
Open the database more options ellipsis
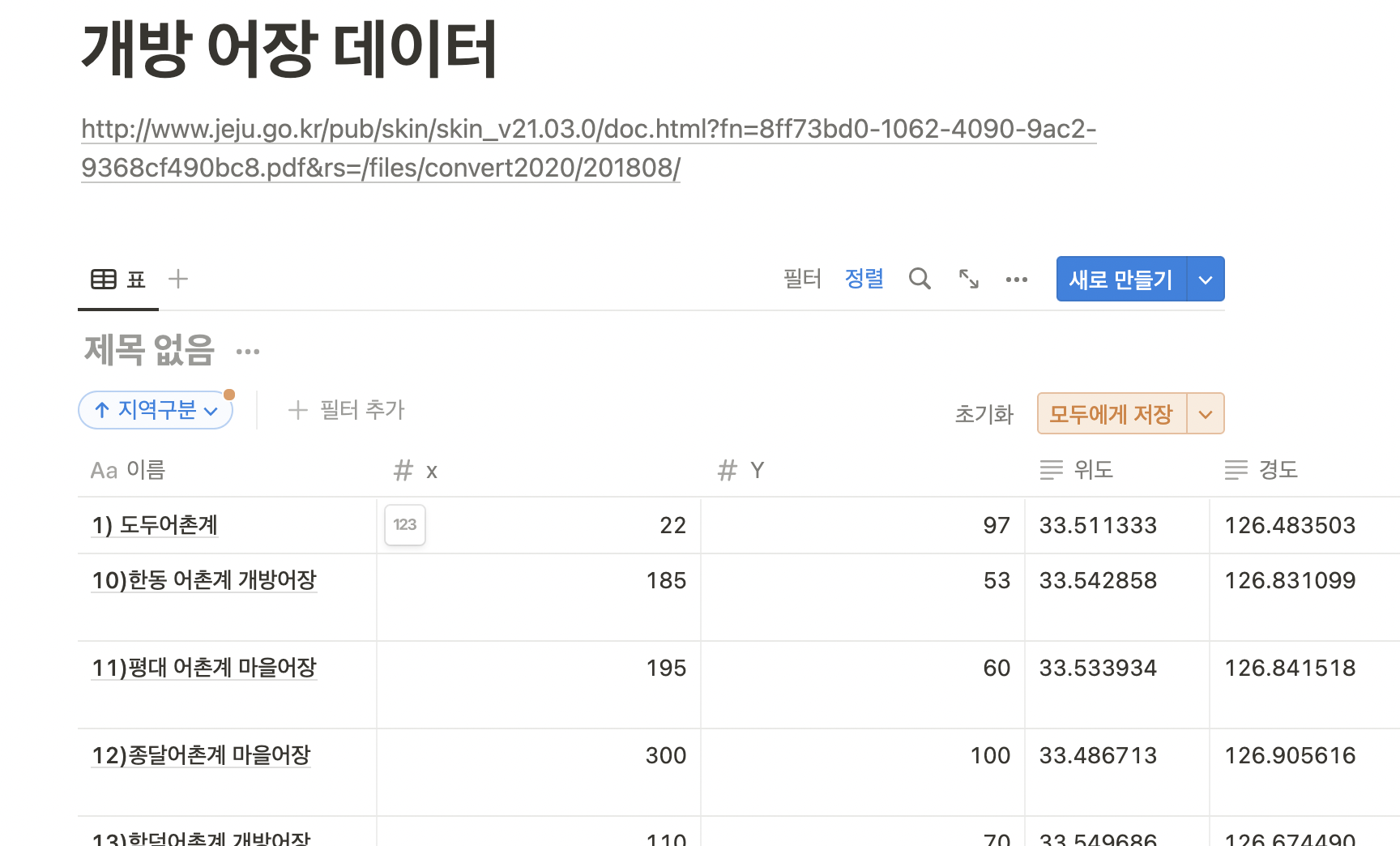[1016, 280]
